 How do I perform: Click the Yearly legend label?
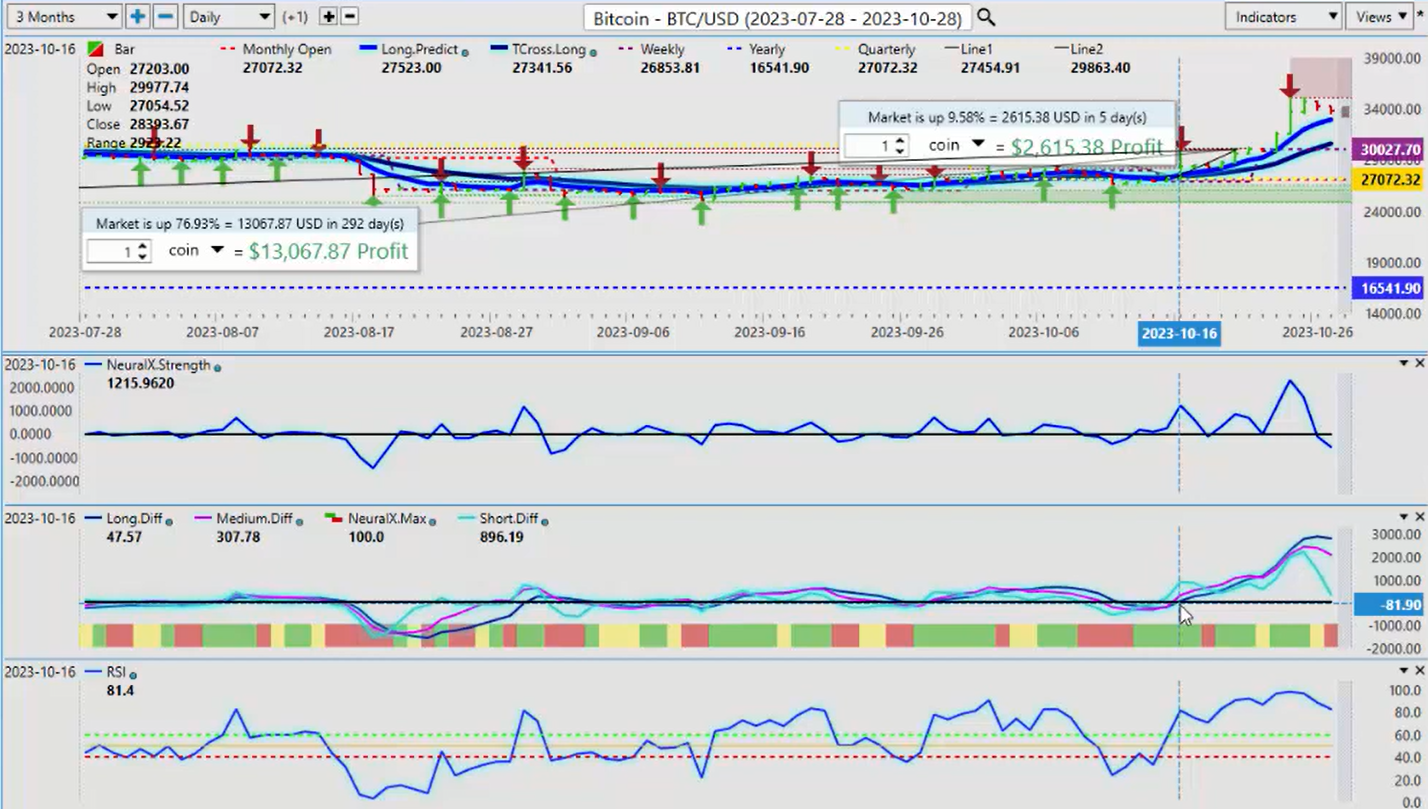pos(767,49)
